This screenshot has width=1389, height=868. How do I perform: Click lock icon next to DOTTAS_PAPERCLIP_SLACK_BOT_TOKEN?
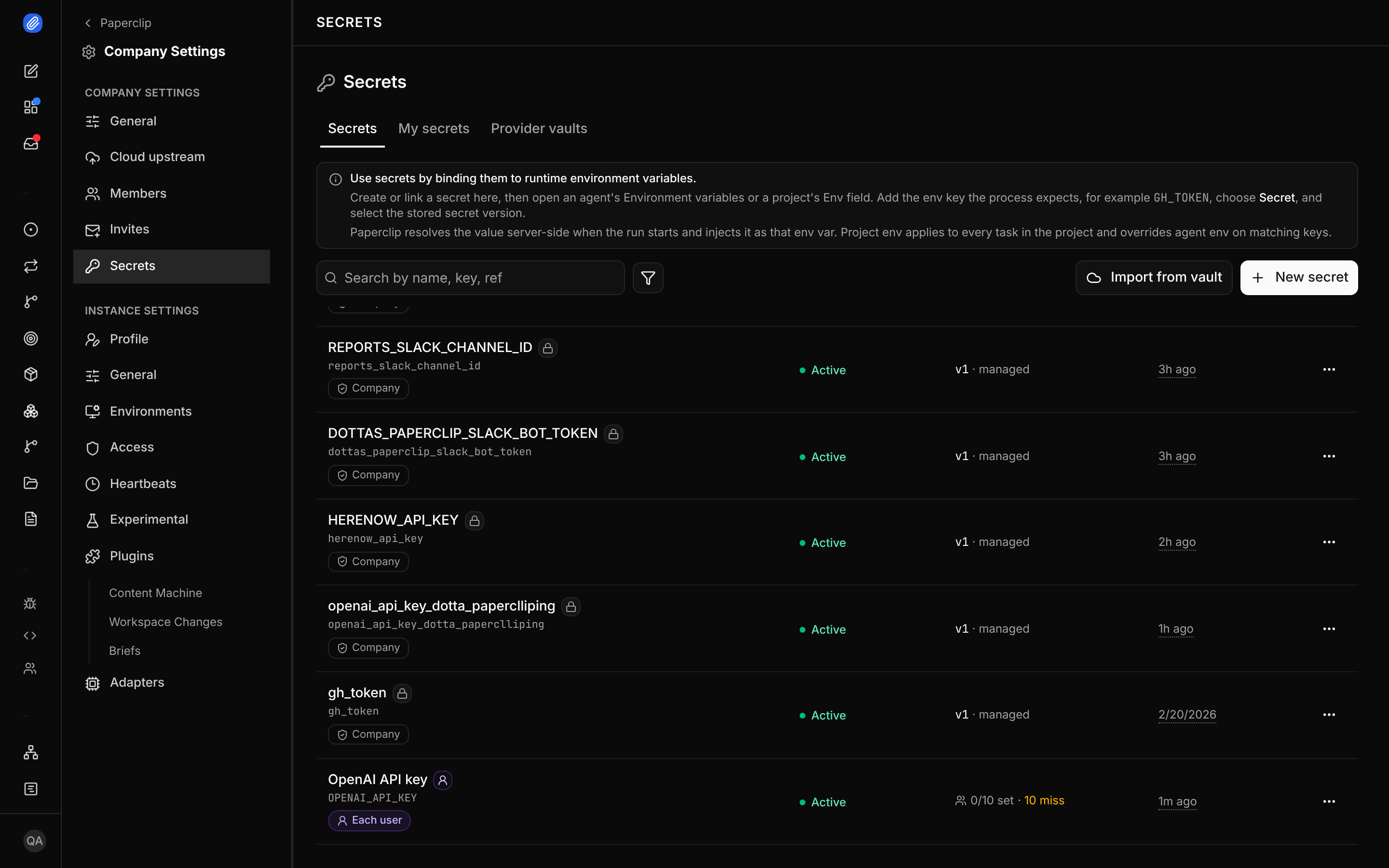[613, 434]
